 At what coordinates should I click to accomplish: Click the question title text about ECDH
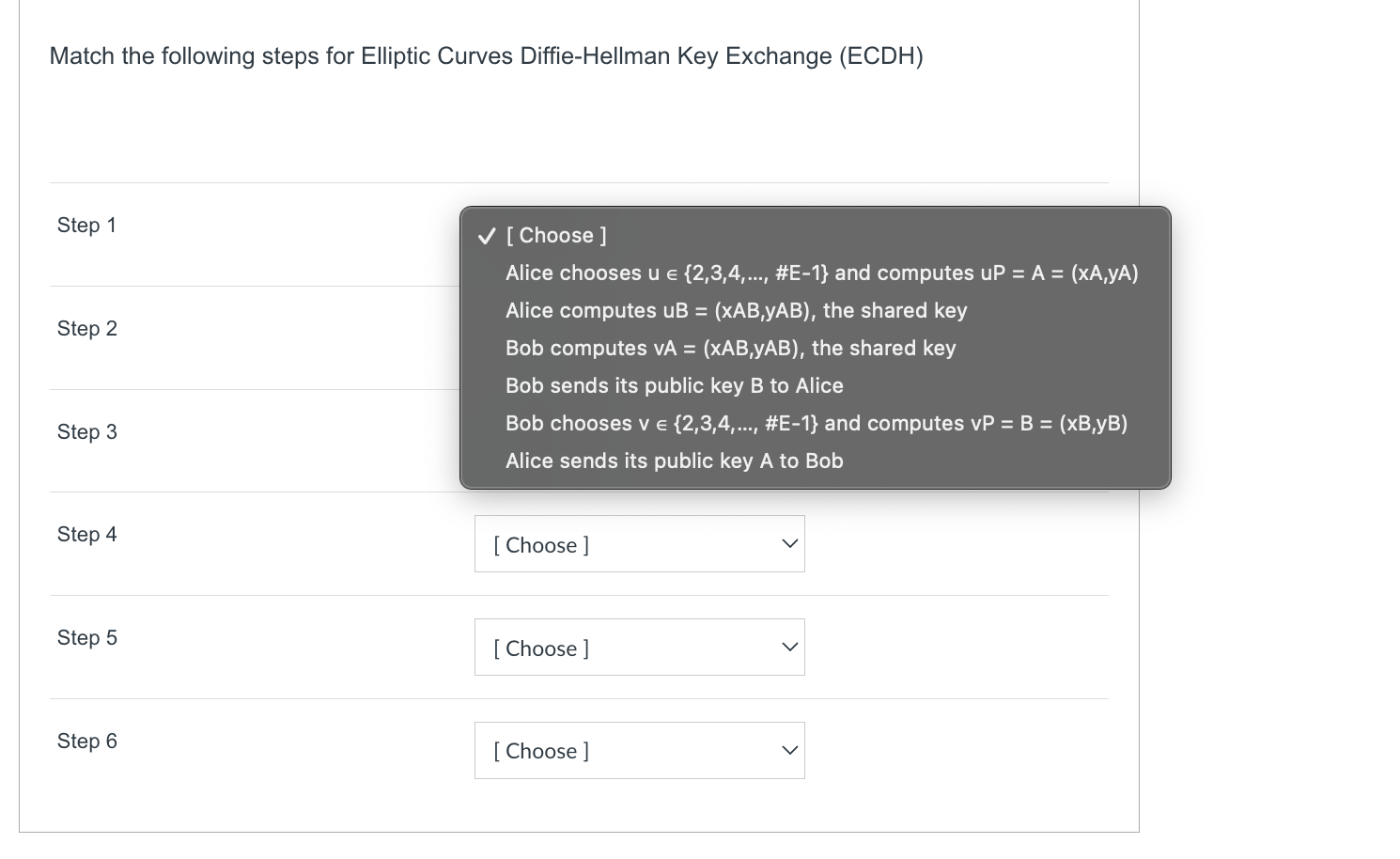pos(486,55)
